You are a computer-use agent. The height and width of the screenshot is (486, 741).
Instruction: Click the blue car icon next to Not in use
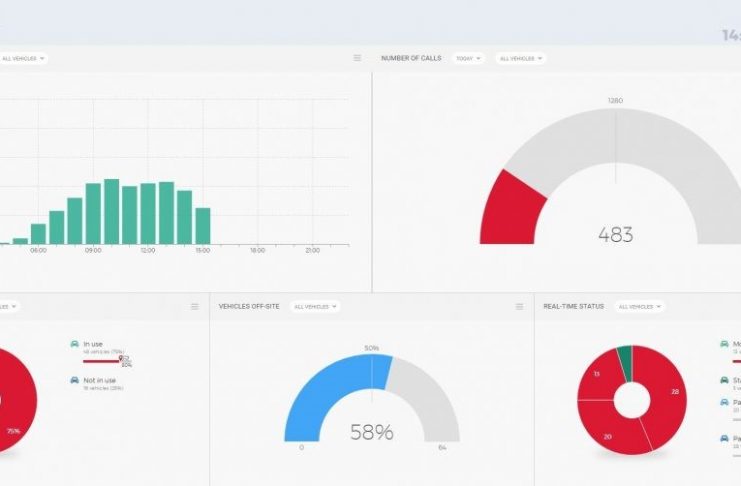click(x=75, y=380)
